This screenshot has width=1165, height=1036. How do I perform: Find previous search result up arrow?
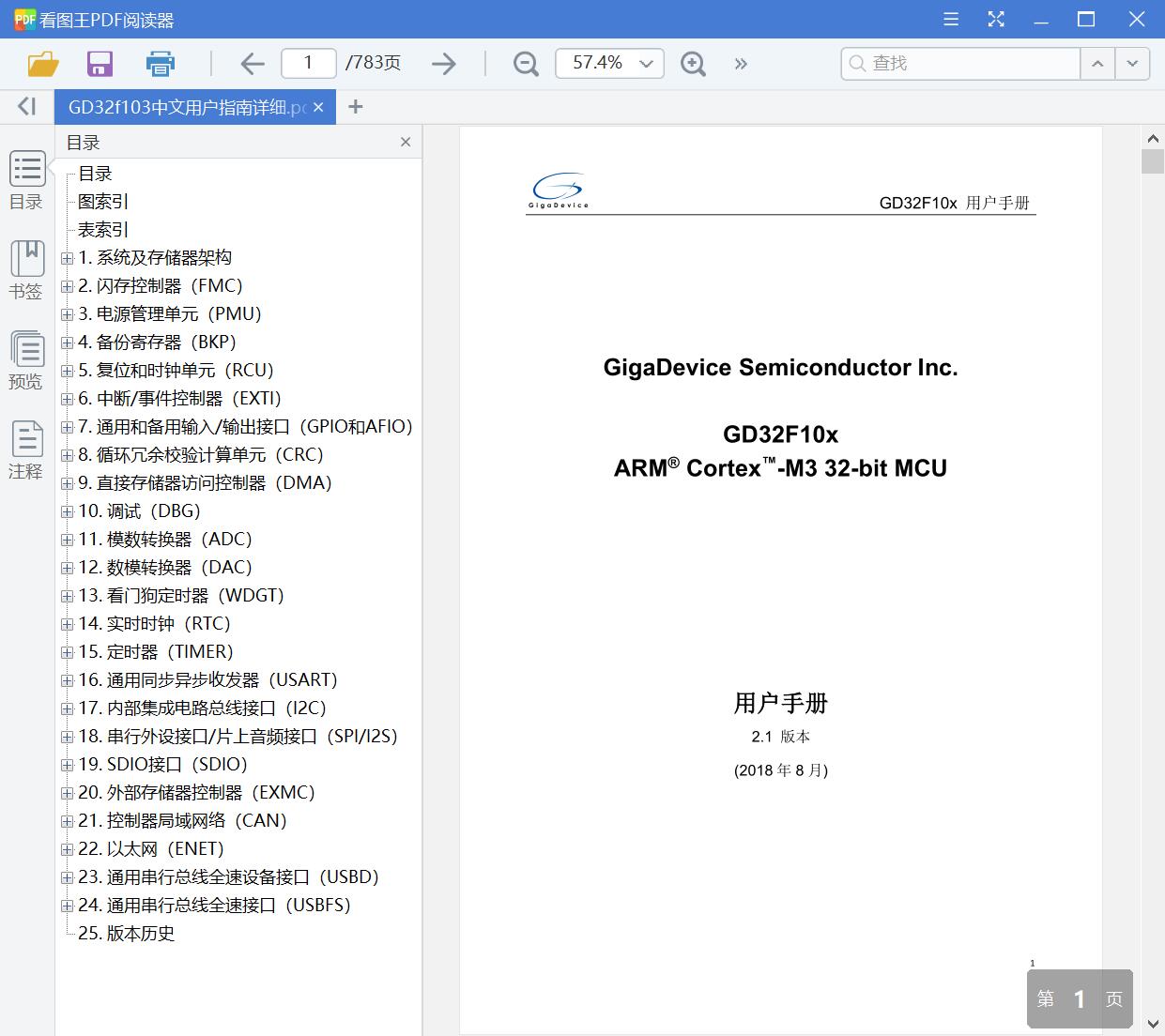(1096, 64)
